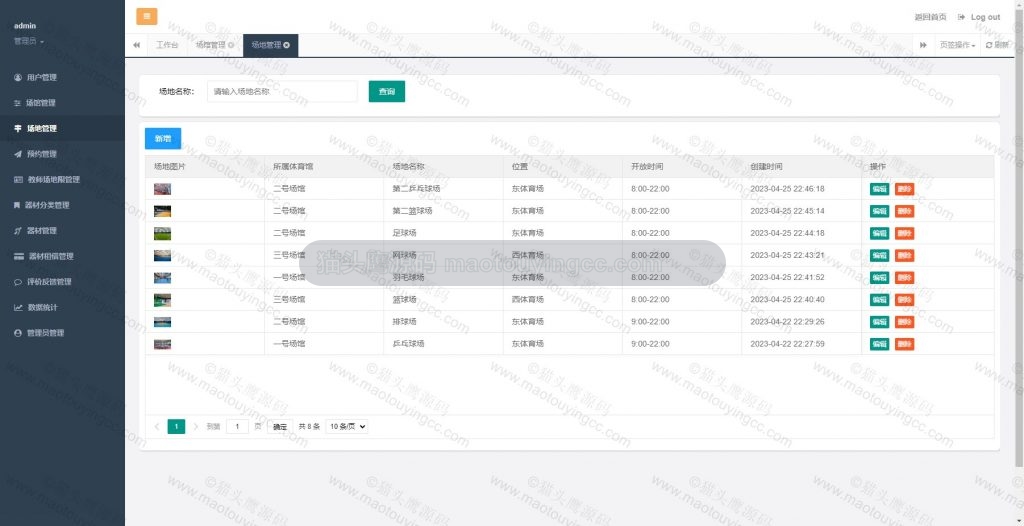Switch to the 场馆管理 tab

[x=214, y=45]
